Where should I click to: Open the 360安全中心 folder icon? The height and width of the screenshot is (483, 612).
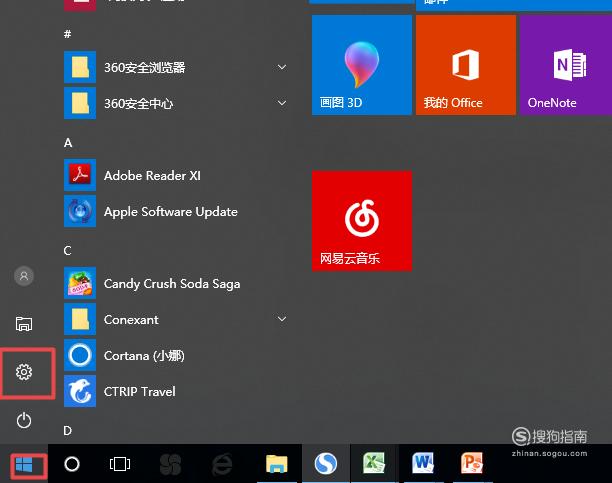80,103
